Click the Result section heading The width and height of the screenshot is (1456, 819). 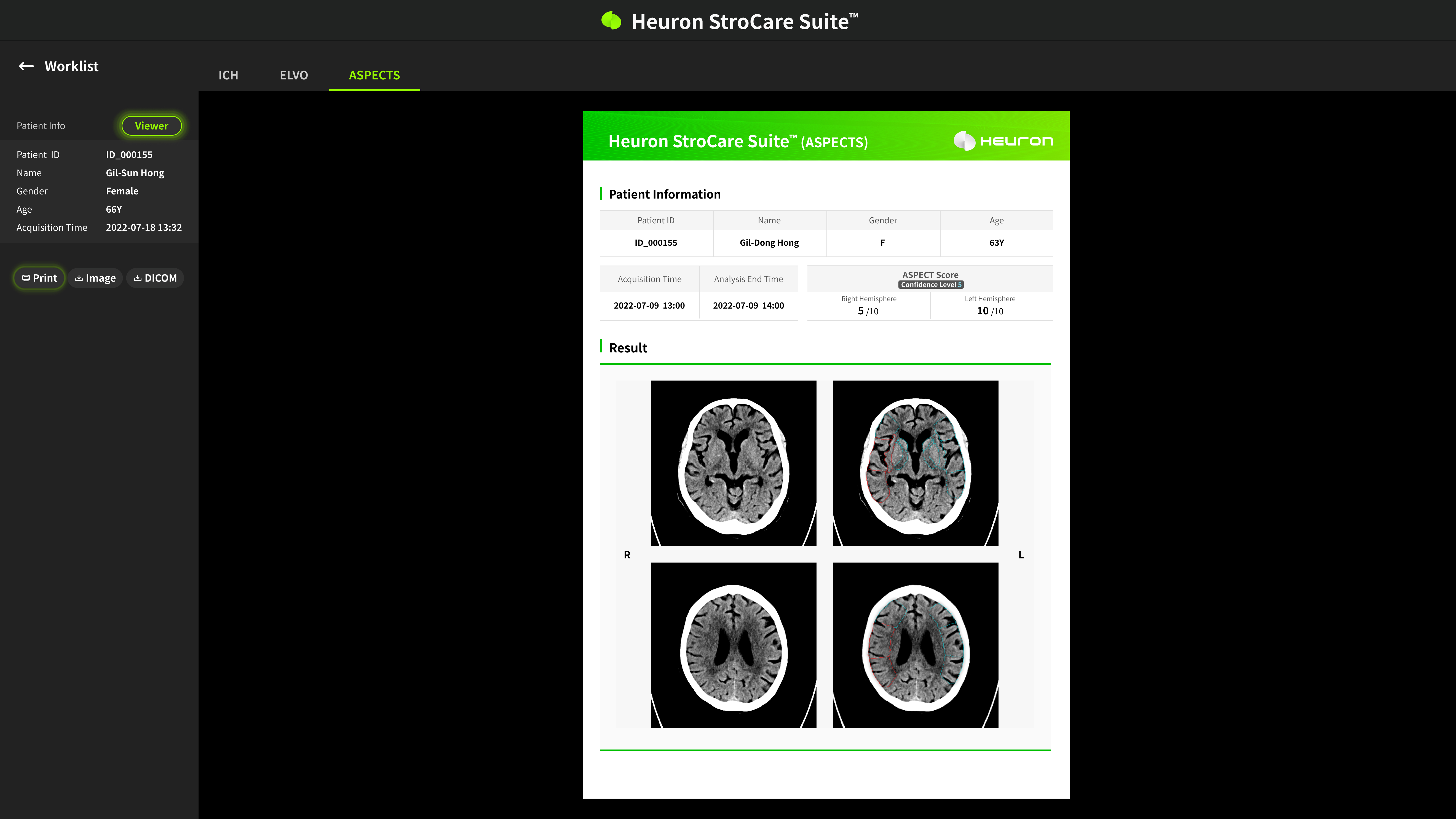628,348
